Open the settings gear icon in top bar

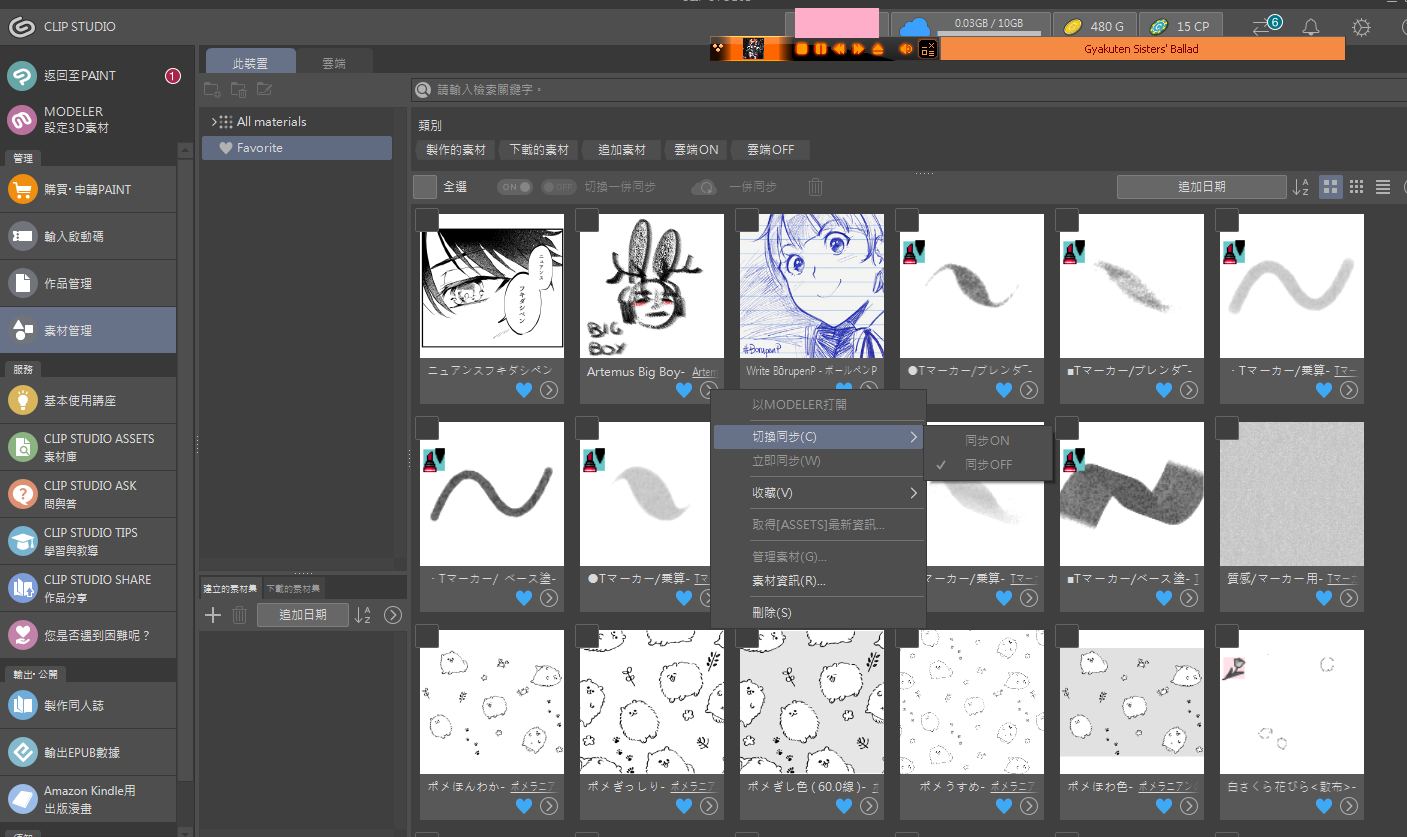coord(1361,27)
